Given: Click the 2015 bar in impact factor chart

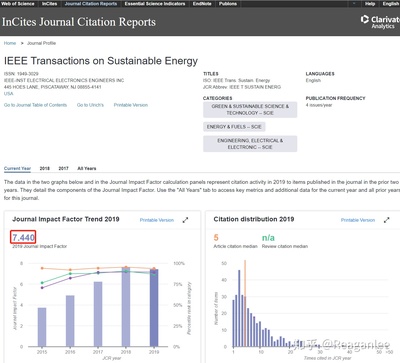Looking at the screenshot, I should click(42, 327).
